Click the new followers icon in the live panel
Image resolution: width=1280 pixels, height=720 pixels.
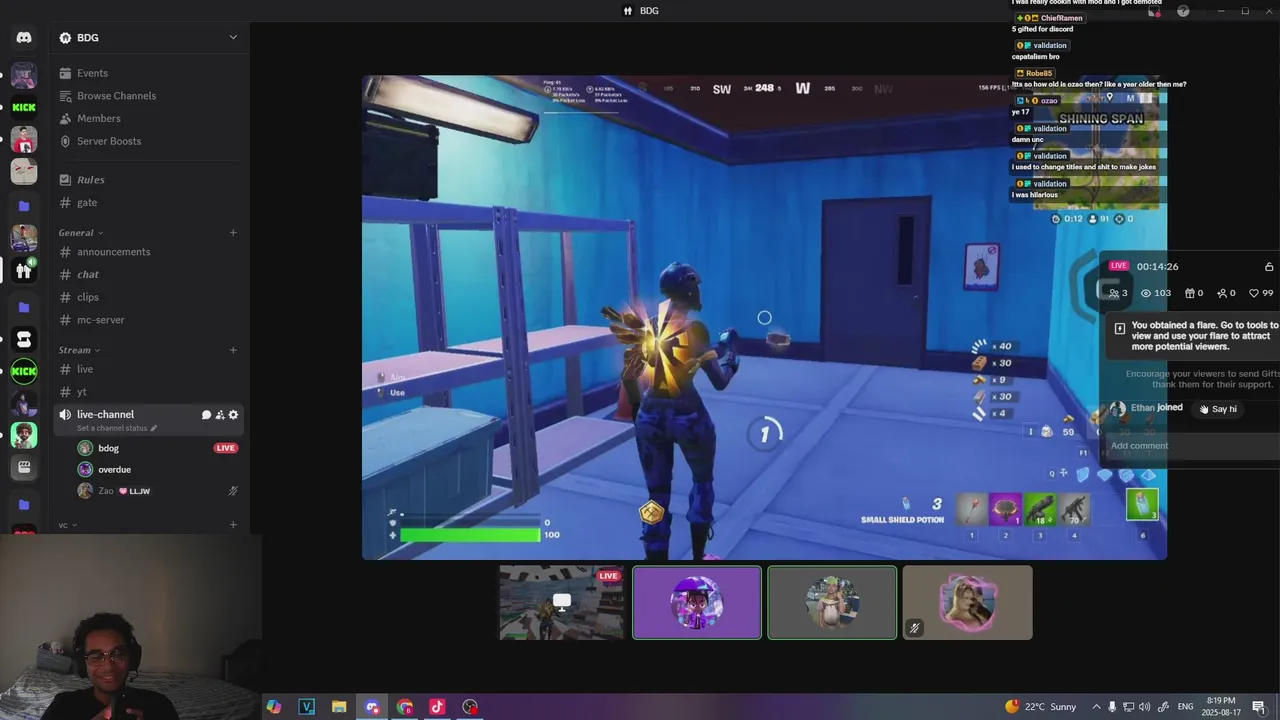click(x=1221, y=293)
